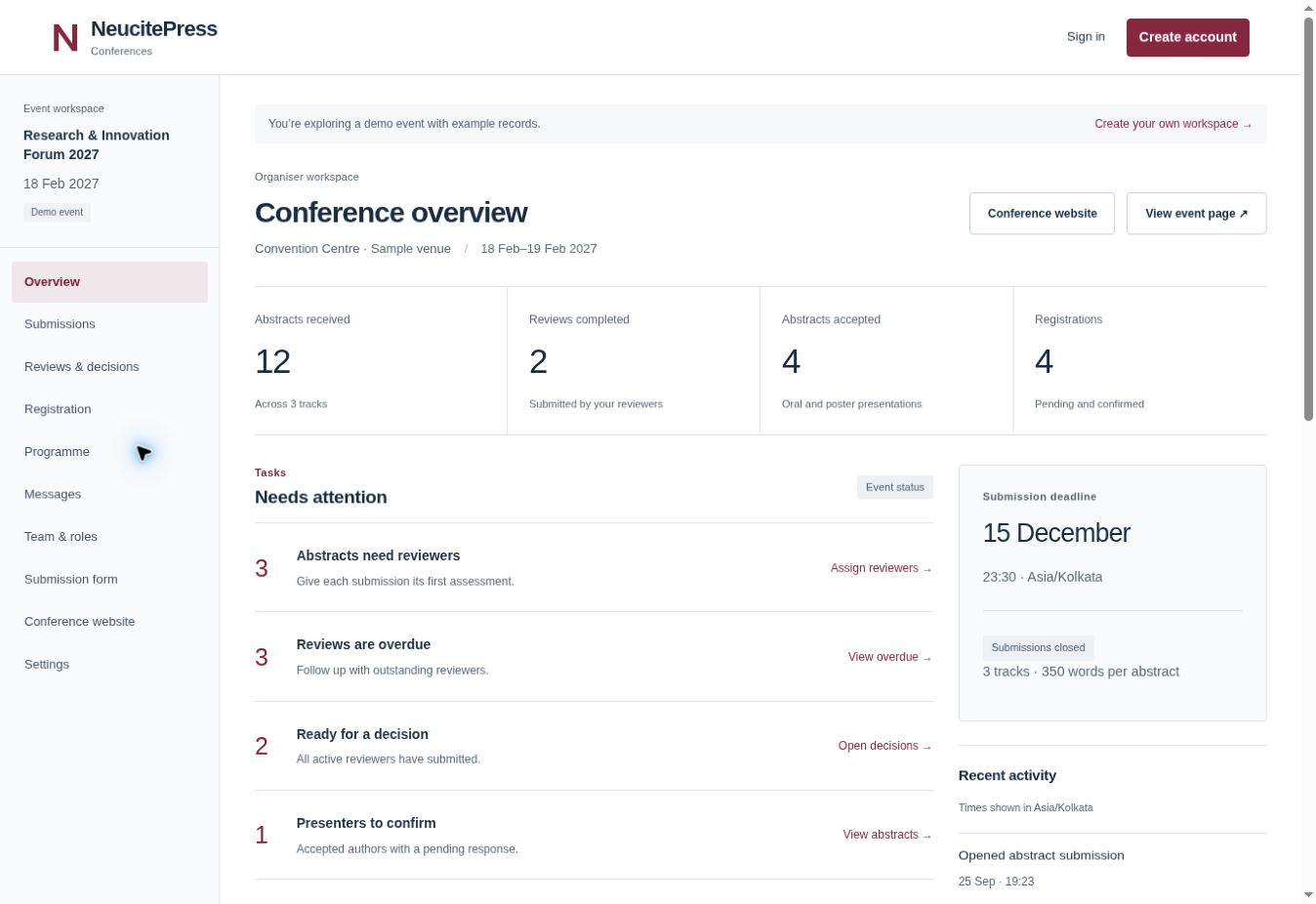The width and height of the screenshot is (1316, 904).
Task: Click the Recent activity heading
Action: tap(1007, 775)
